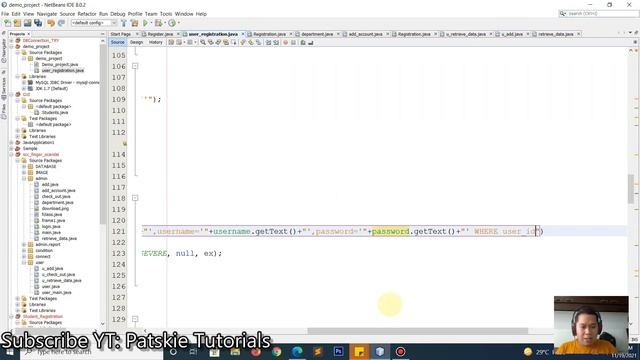Open the Run Project dropdown arrow

click(151, 23)
